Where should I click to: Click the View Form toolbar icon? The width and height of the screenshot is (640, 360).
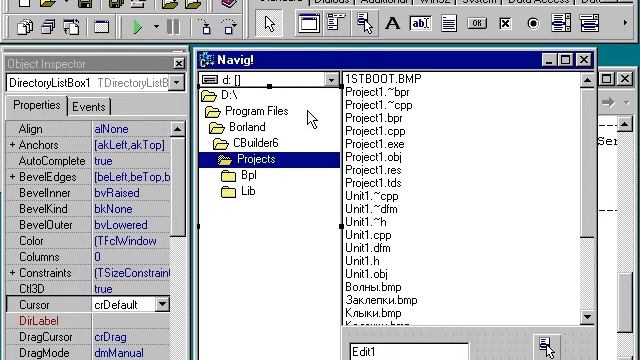49,27
